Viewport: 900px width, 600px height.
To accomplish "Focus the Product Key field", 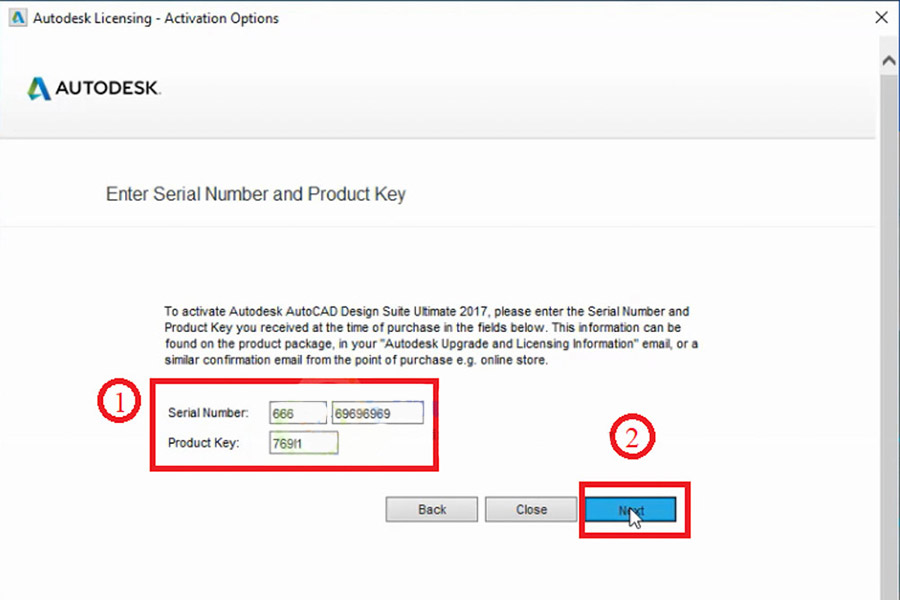I will [x=304, y=443].
